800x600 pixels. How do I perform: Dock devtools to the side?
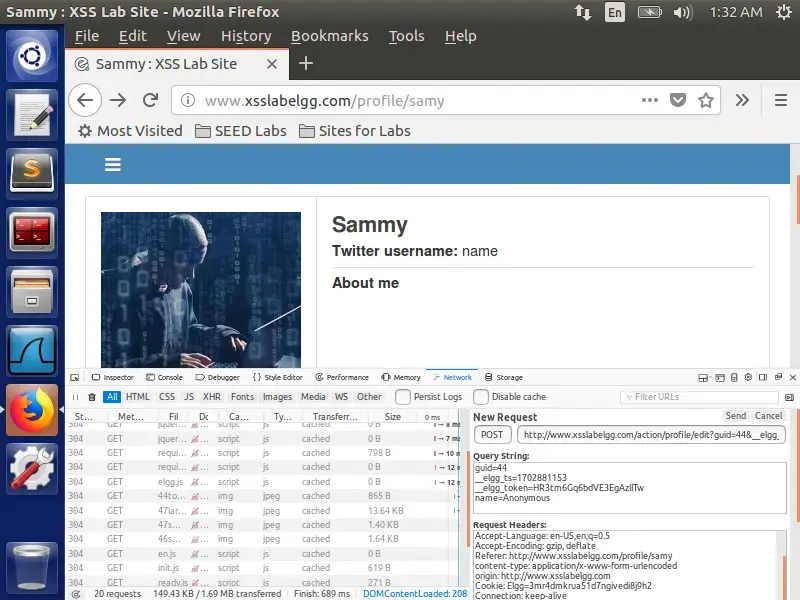[763, 377]
